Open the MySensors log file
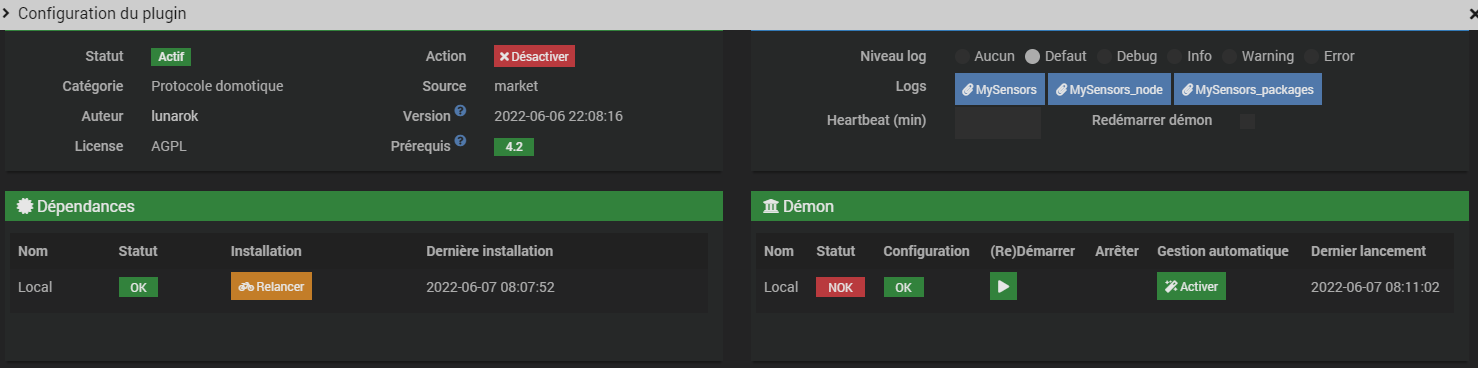 999,89
